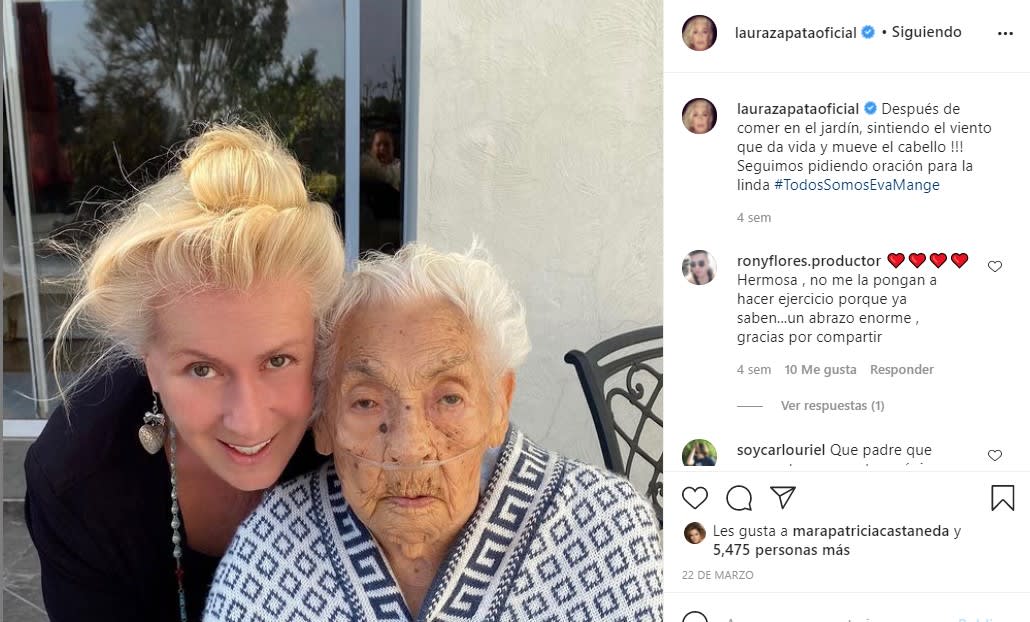The height and width of the screenshot is (622, 1030).
Task: Open laurazapataoficial header profile picture
Action: pyautogui.click(x=699, y=33)
